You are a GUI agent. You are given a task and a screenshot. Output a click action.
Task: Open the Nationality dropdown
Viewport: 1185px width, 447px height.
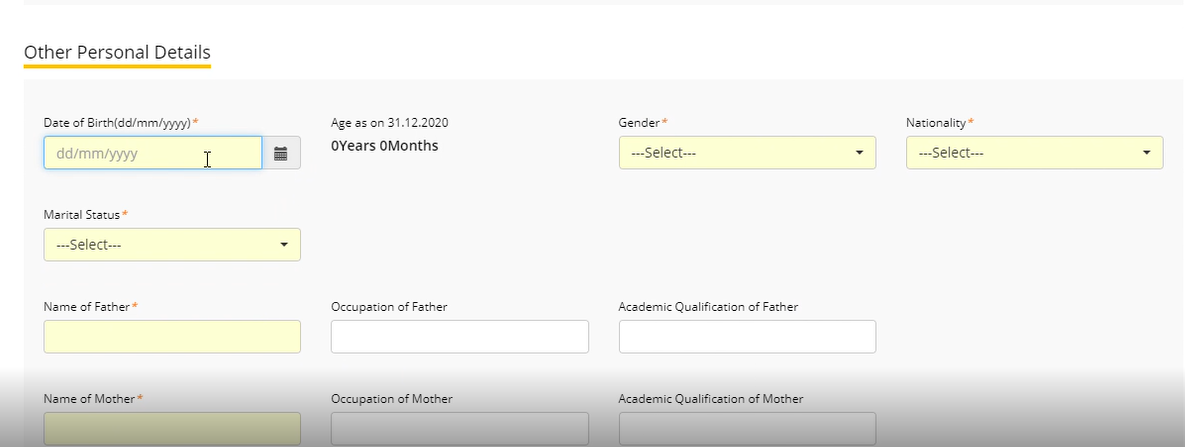(1035, 153)
